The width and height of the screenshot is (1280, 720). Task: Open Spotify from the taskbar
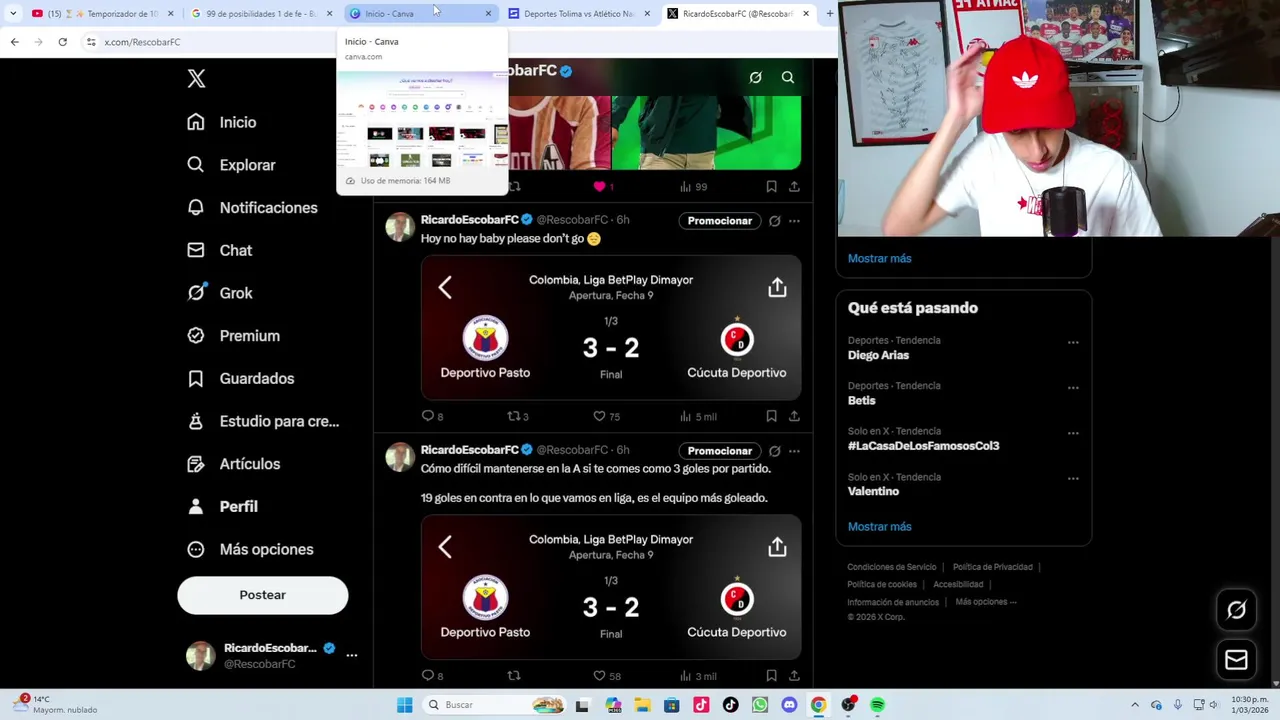coord(877,705)
